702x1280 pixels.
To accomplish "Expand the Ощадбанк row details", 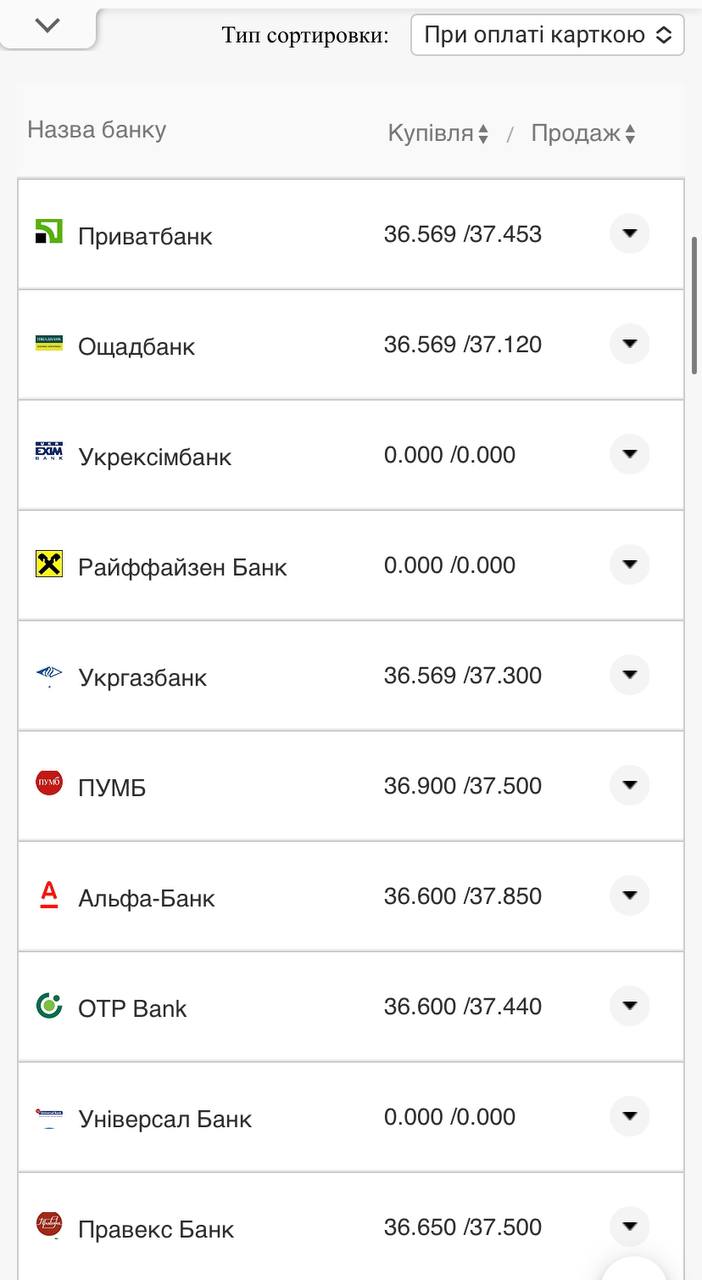I will pos(629,344).
